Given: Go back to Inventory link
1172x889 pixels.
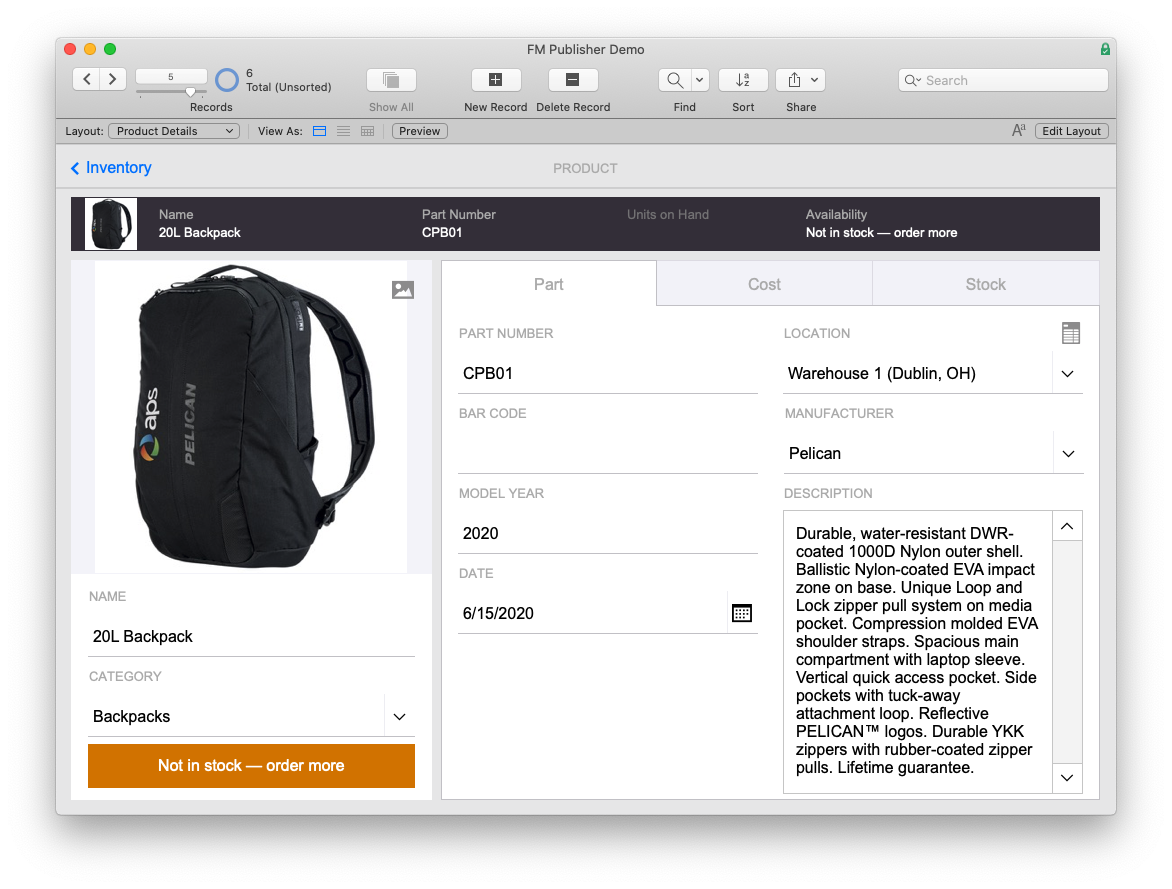Looking at the screenshot, I should pos(111,167).
